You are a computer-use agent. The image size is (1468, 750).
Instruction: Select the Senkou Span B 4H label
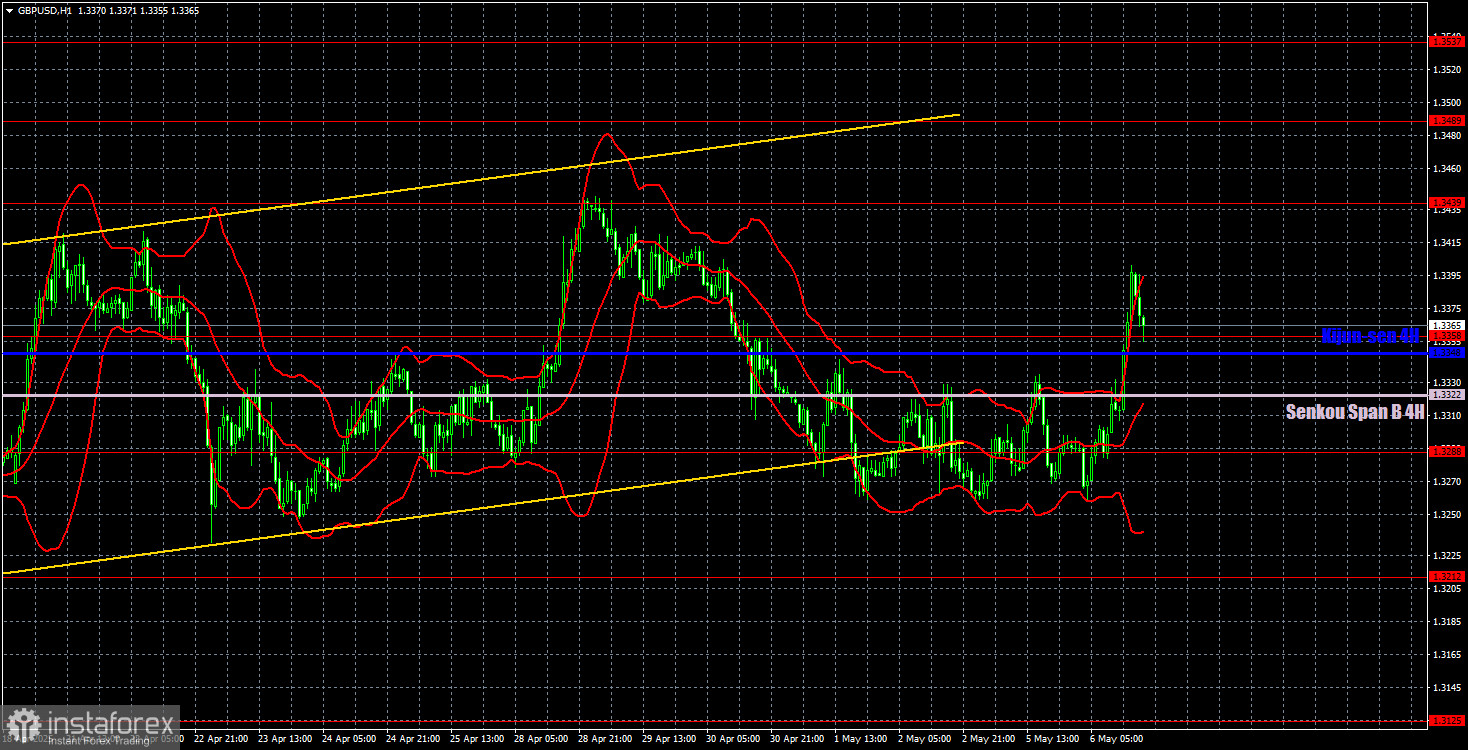click(x=1354, y=411)
